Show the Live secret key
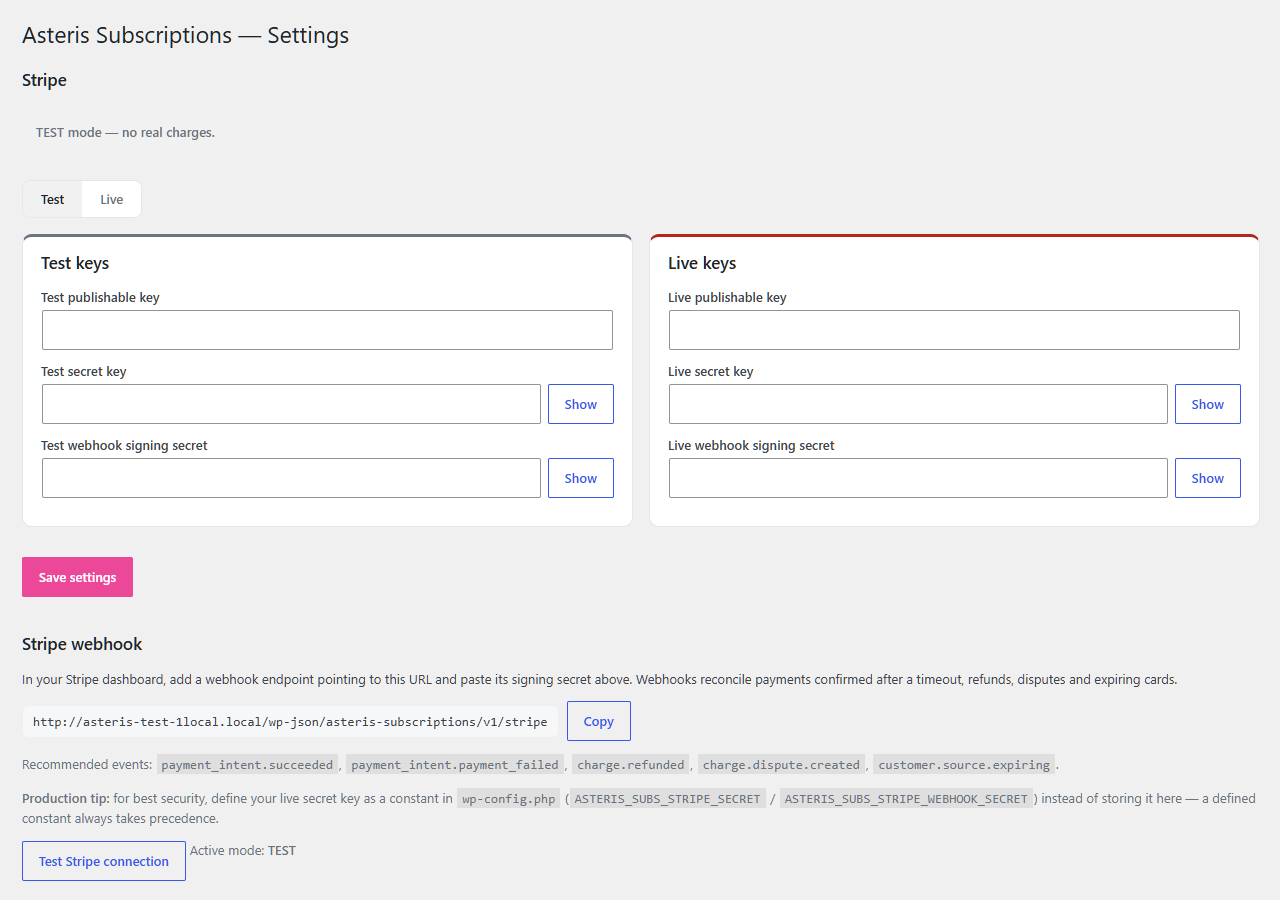The width and height of the screenshot is (1280, 900). tap(1208, 404)
